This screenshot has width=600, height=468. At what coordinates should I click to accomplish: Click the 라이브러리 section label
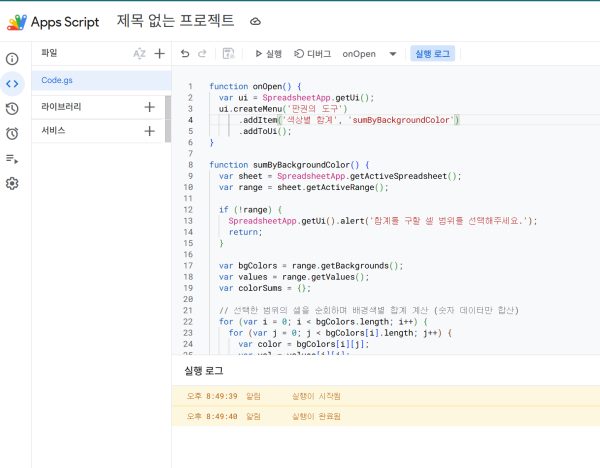61,107
